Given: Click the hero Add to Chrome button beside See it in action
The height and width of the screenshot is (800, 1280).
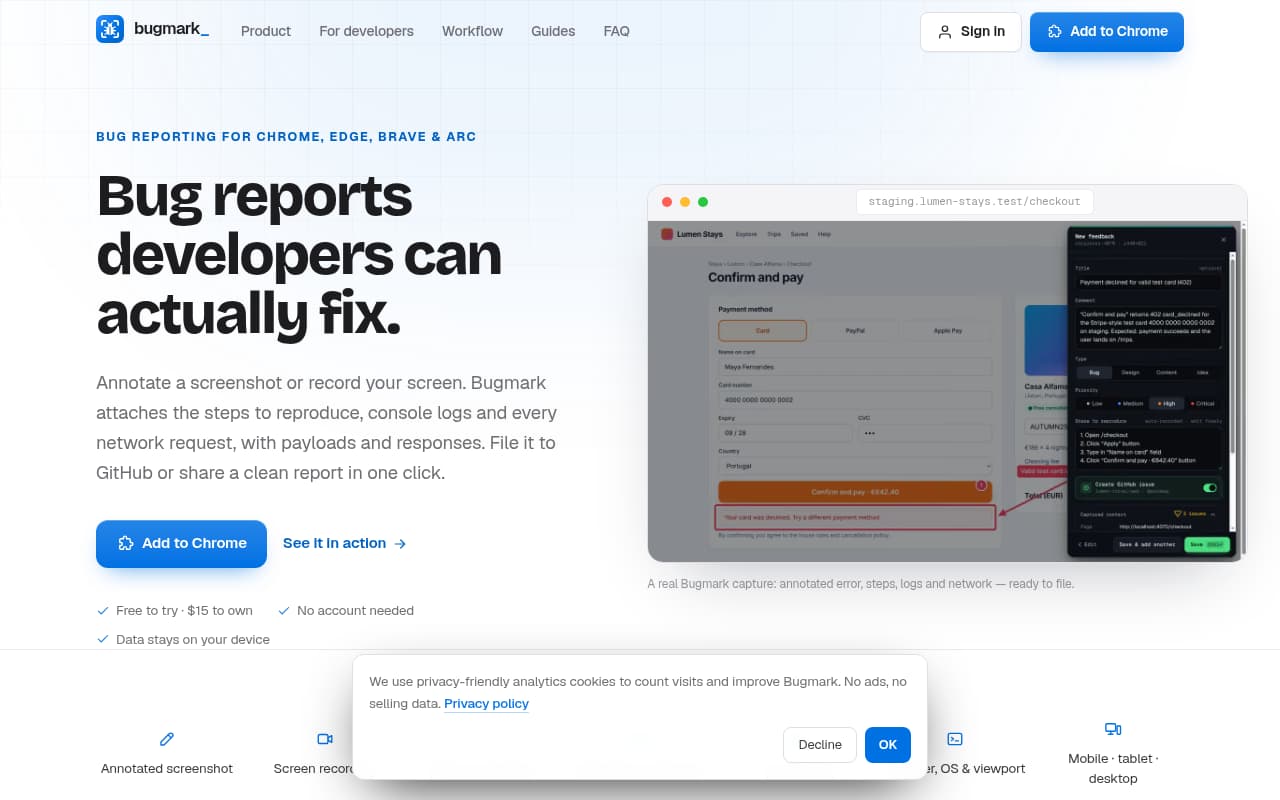Looking at the screenshot, I should 181,544.
